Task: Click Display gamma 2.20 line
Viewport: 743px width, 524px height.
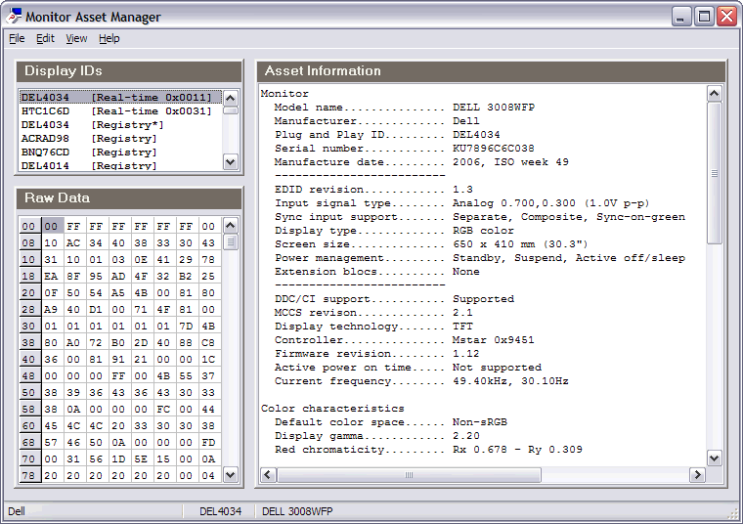Action: coord(377,436)
